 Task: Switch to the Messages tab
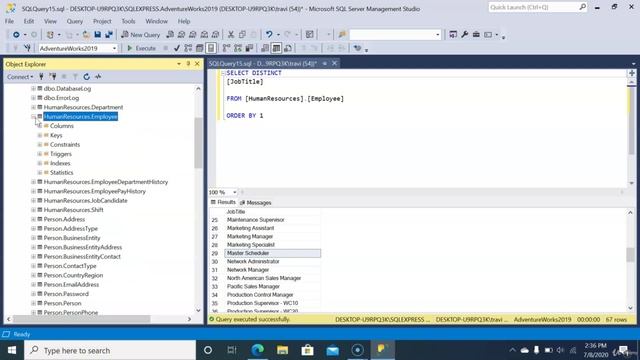(256, 202)
